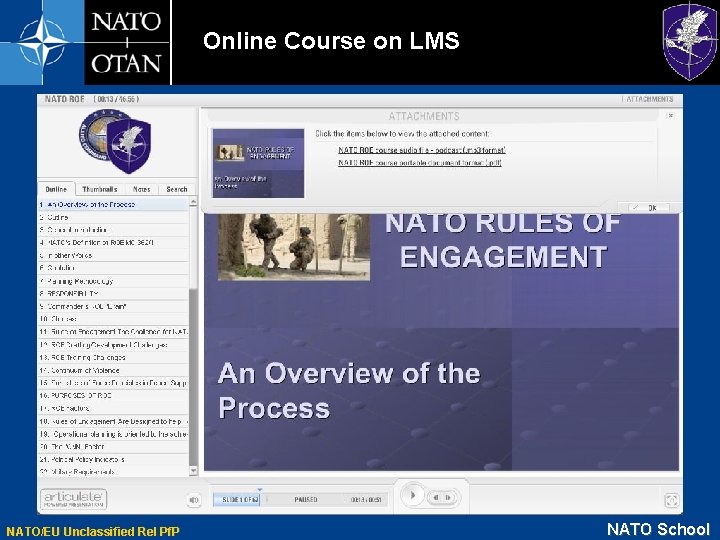Select outline item 2 Outline

113,217
